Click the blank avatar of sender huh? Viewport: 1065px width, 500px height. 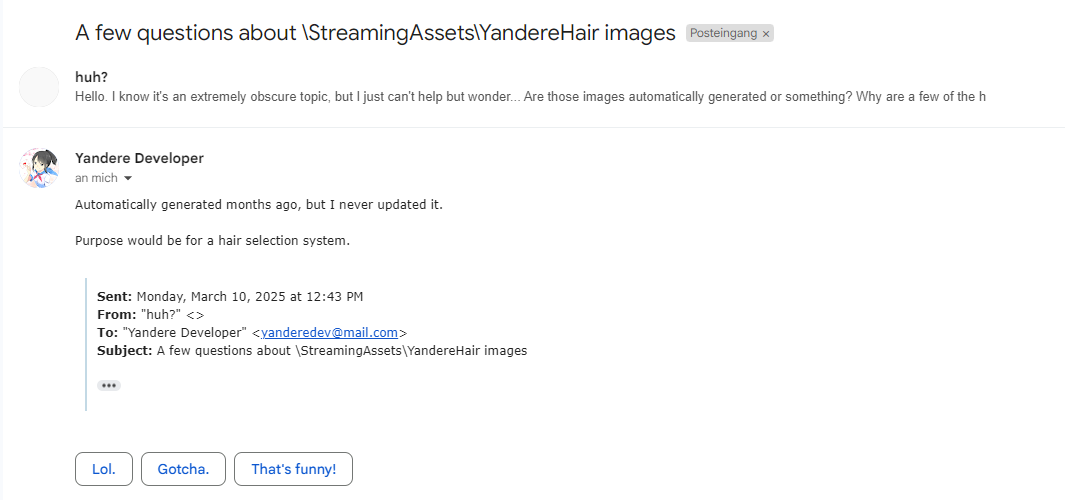(x=39, y=87)
